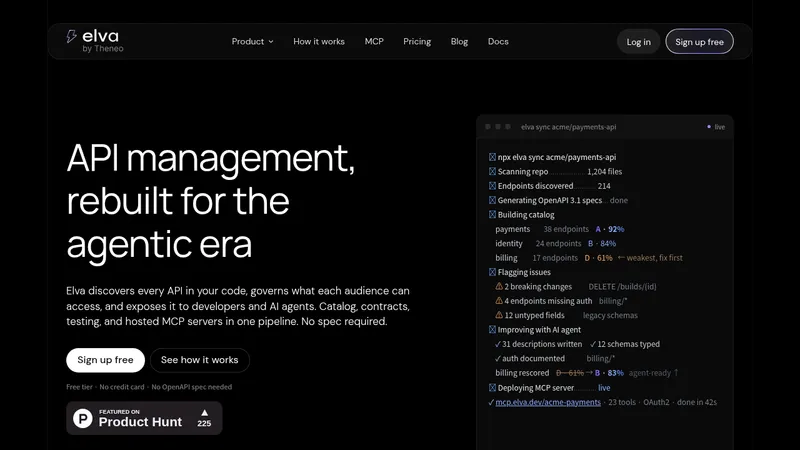The height and width of the screenshot is (450, 800).
Task: Open the MCP nav item
Action: point(374,42)
